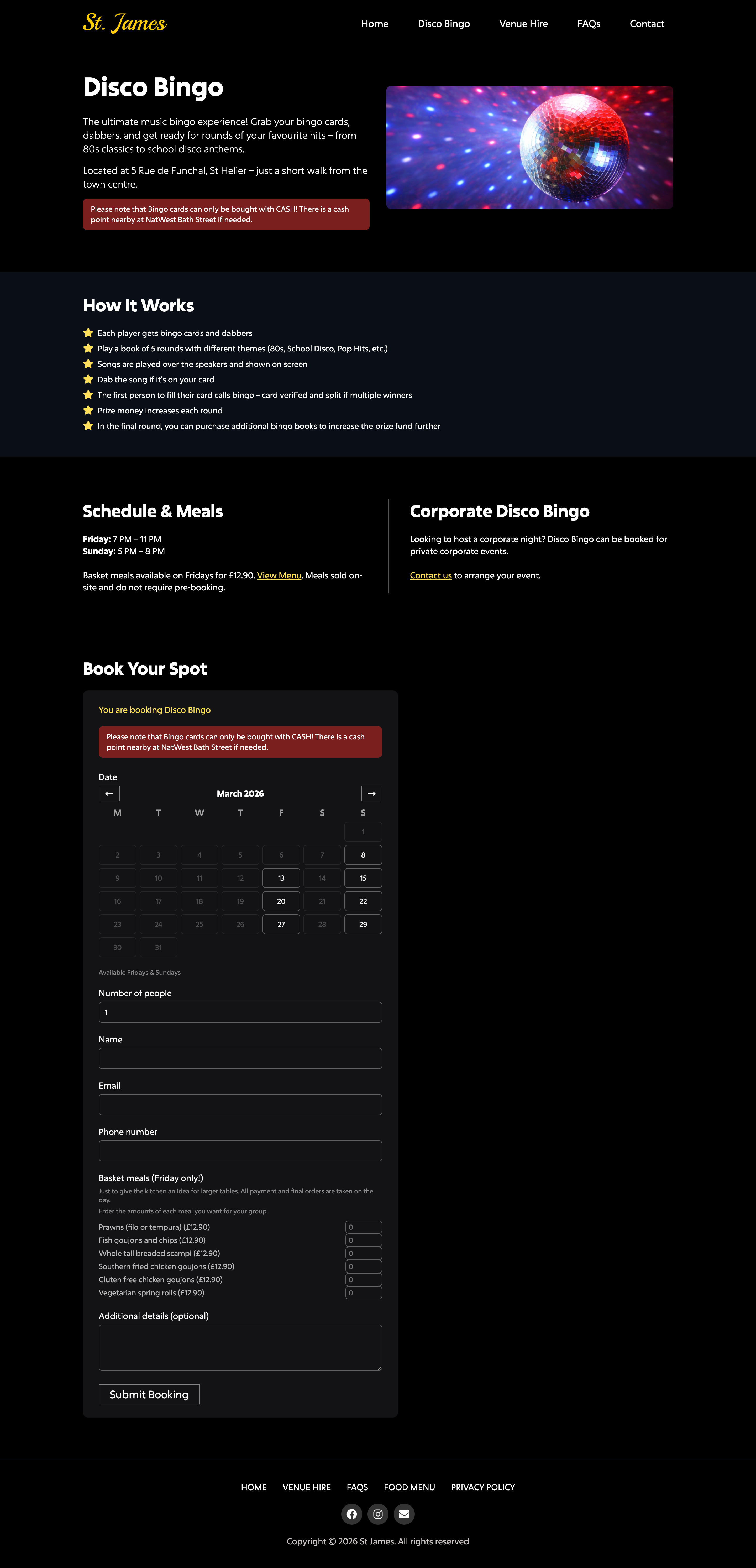Image resolution: width=756 pixels, height=1568 pixels.
Task: Open Privacy Policy in the footer
Action: pos(482,1487)
